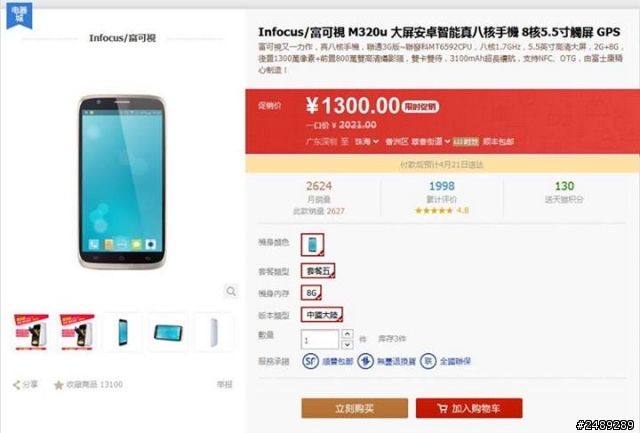Add the phone to shopping cart
This screenshot has height=433, width=640.
click(x=469, y=408)
